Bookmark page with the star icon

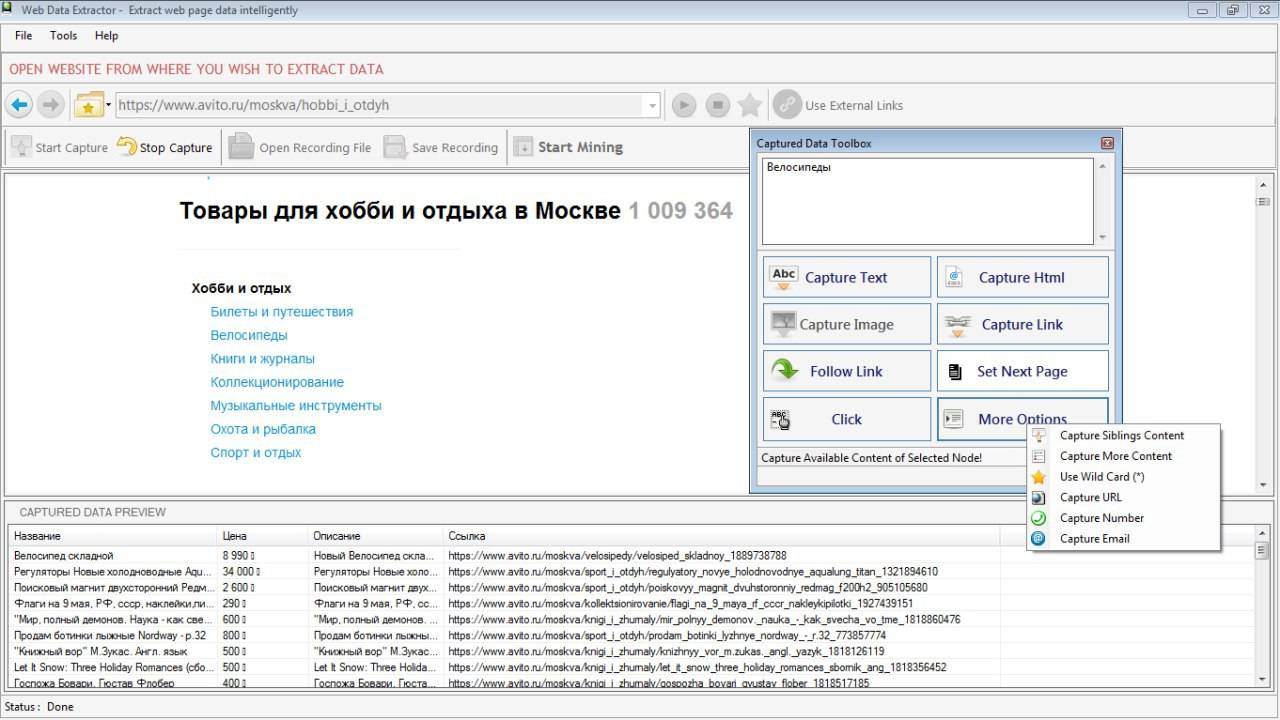[749, 105]
